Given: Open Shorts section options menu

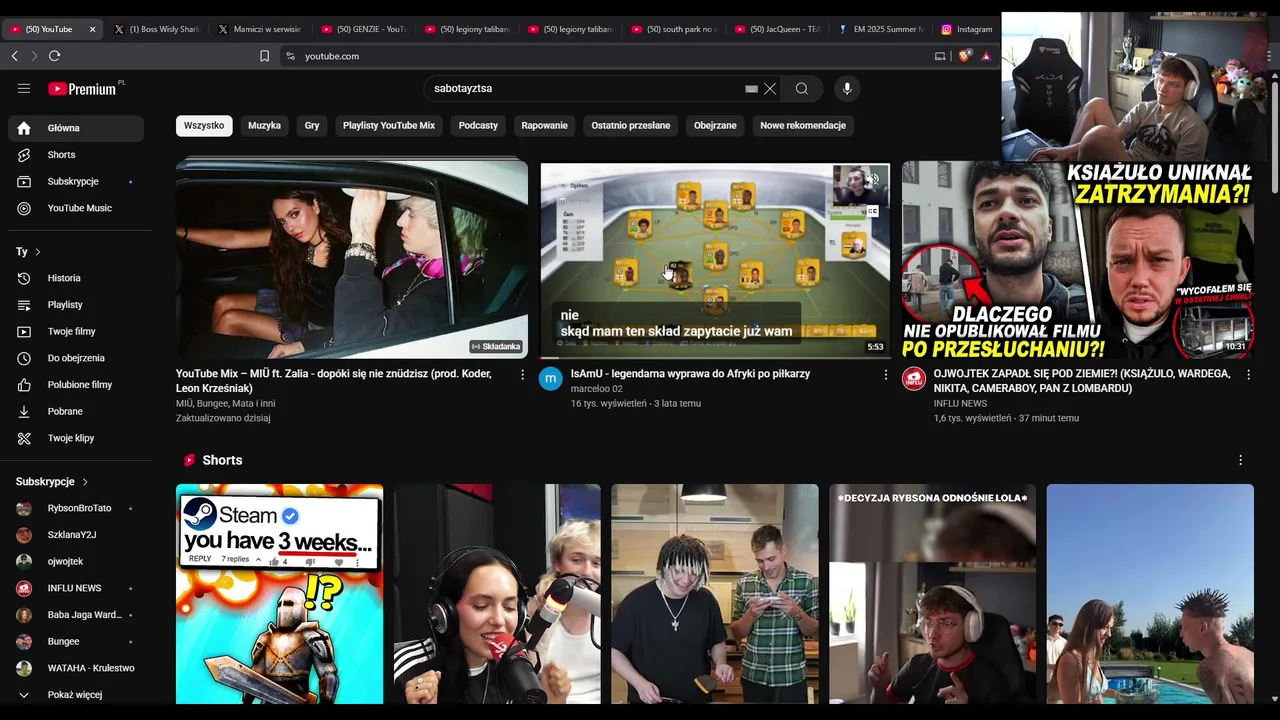Looking at the screenshot, I should click(x=1241, y=460).
